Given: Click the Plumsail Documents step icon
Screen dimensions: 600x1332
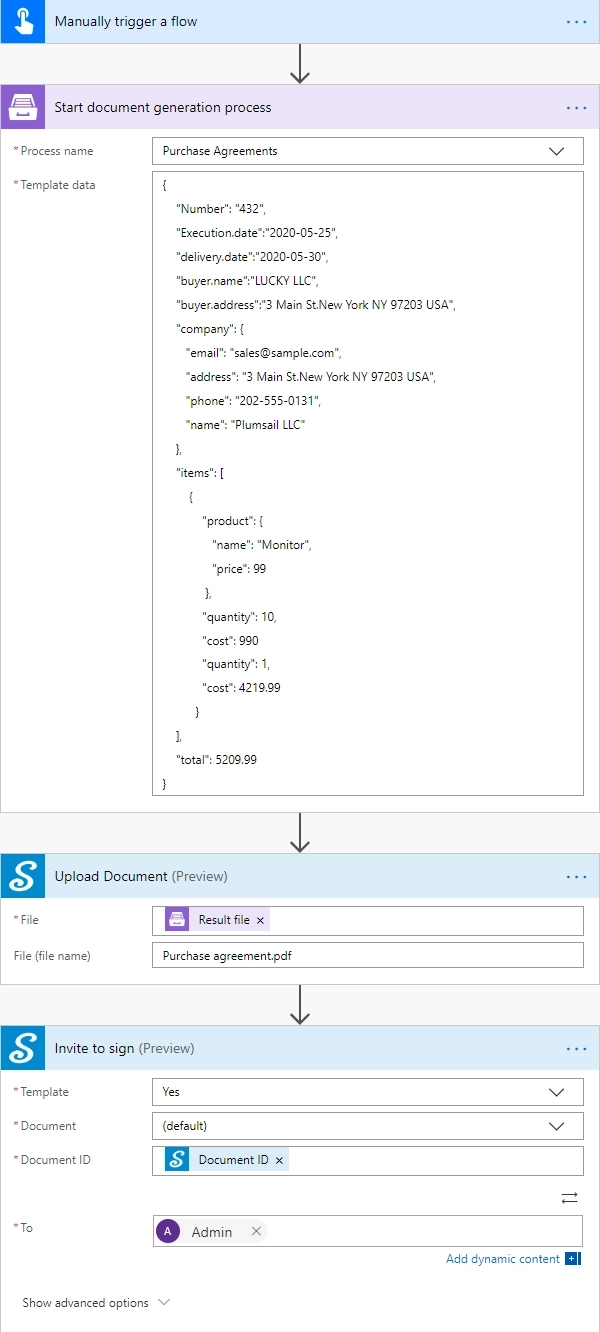Looking at the screenshot, I should (22, 107).
